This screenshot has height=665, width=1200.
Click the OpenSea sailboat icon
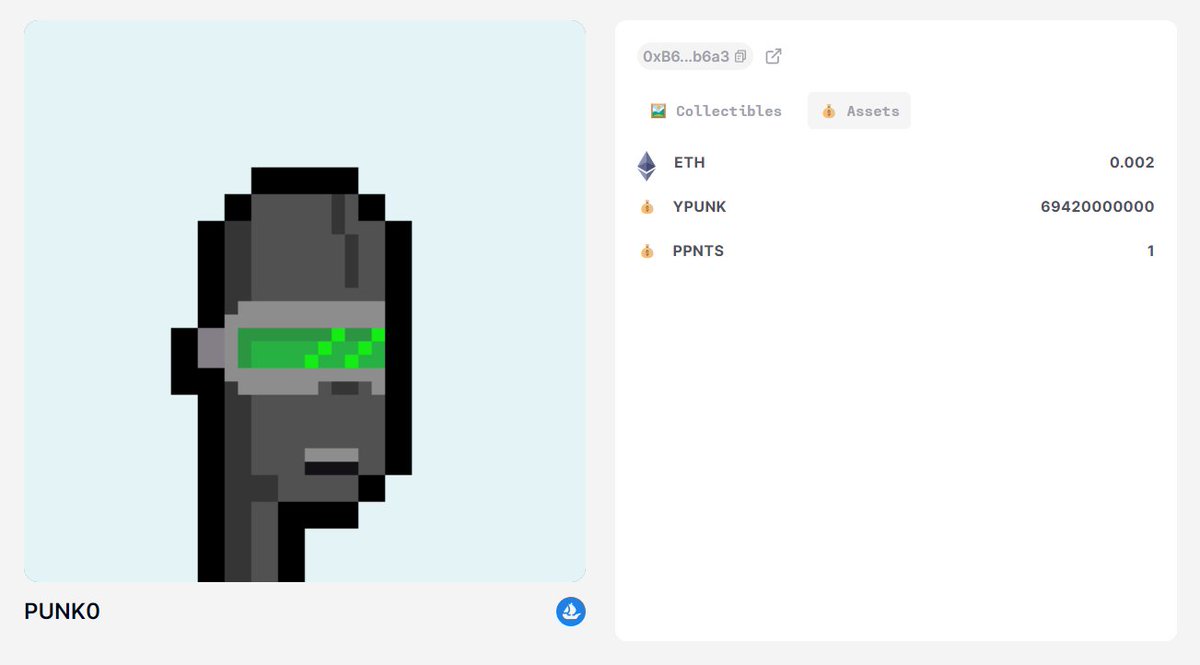[x=570, y=610]
